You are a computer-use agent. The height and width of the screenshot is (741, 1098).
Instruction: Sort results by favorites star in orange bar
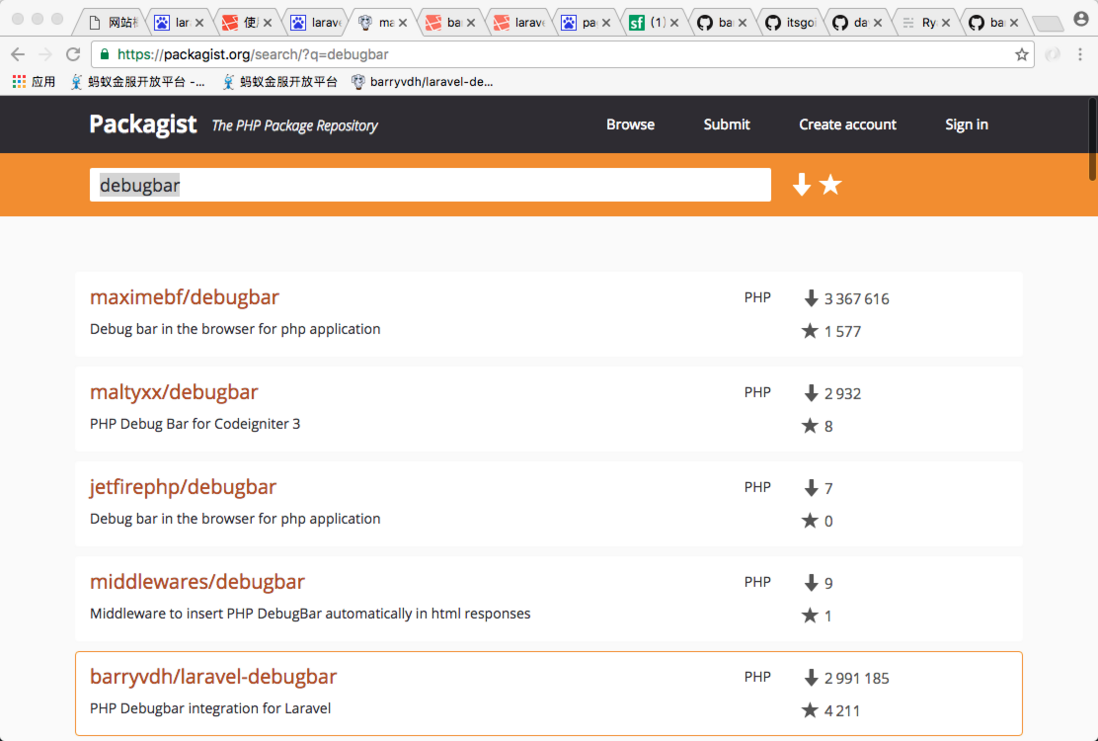click(x=831, y=185)
